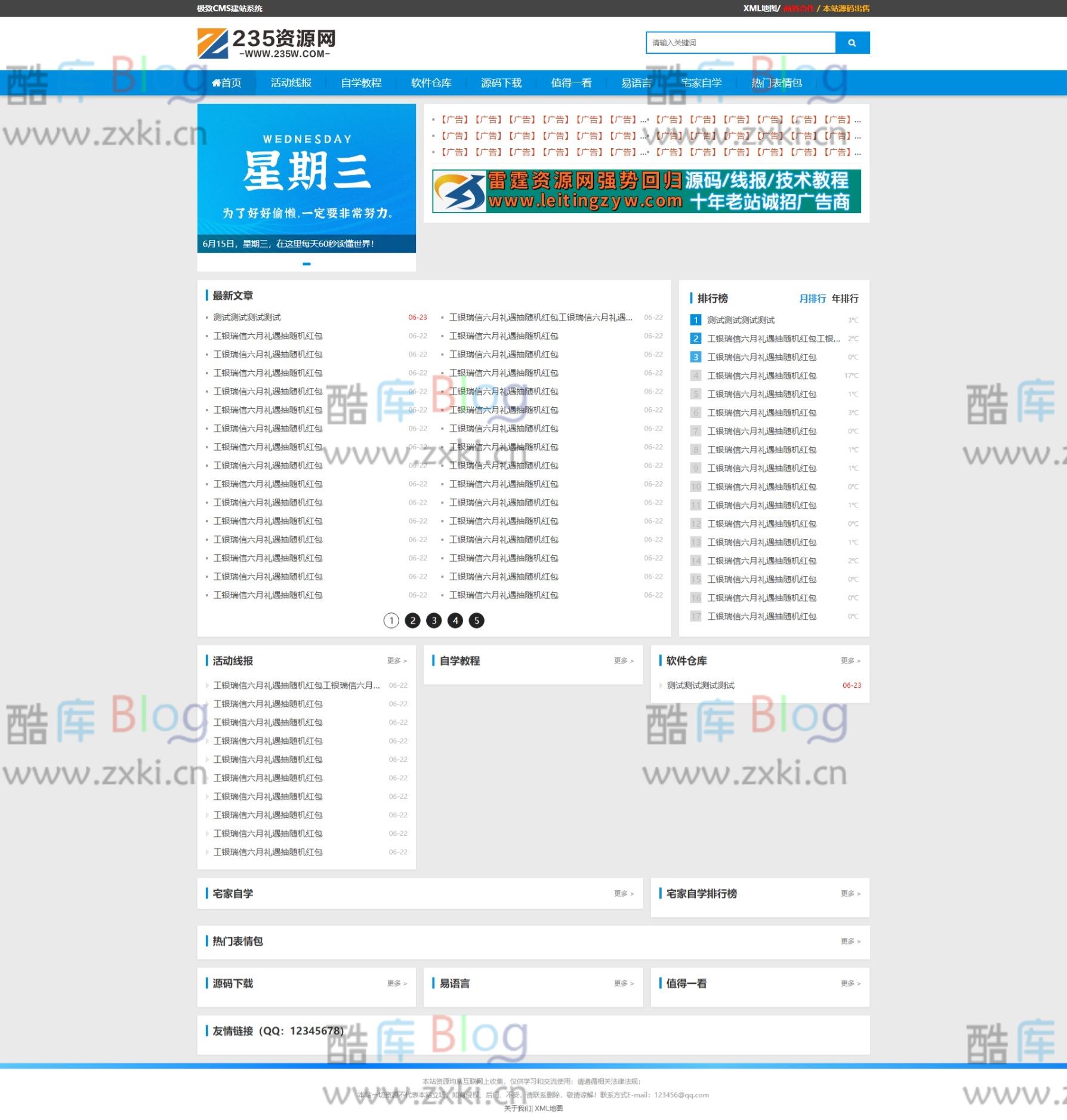Open 更多 link next to 宅家自学 section
1067x1120 pixels.
621,894
